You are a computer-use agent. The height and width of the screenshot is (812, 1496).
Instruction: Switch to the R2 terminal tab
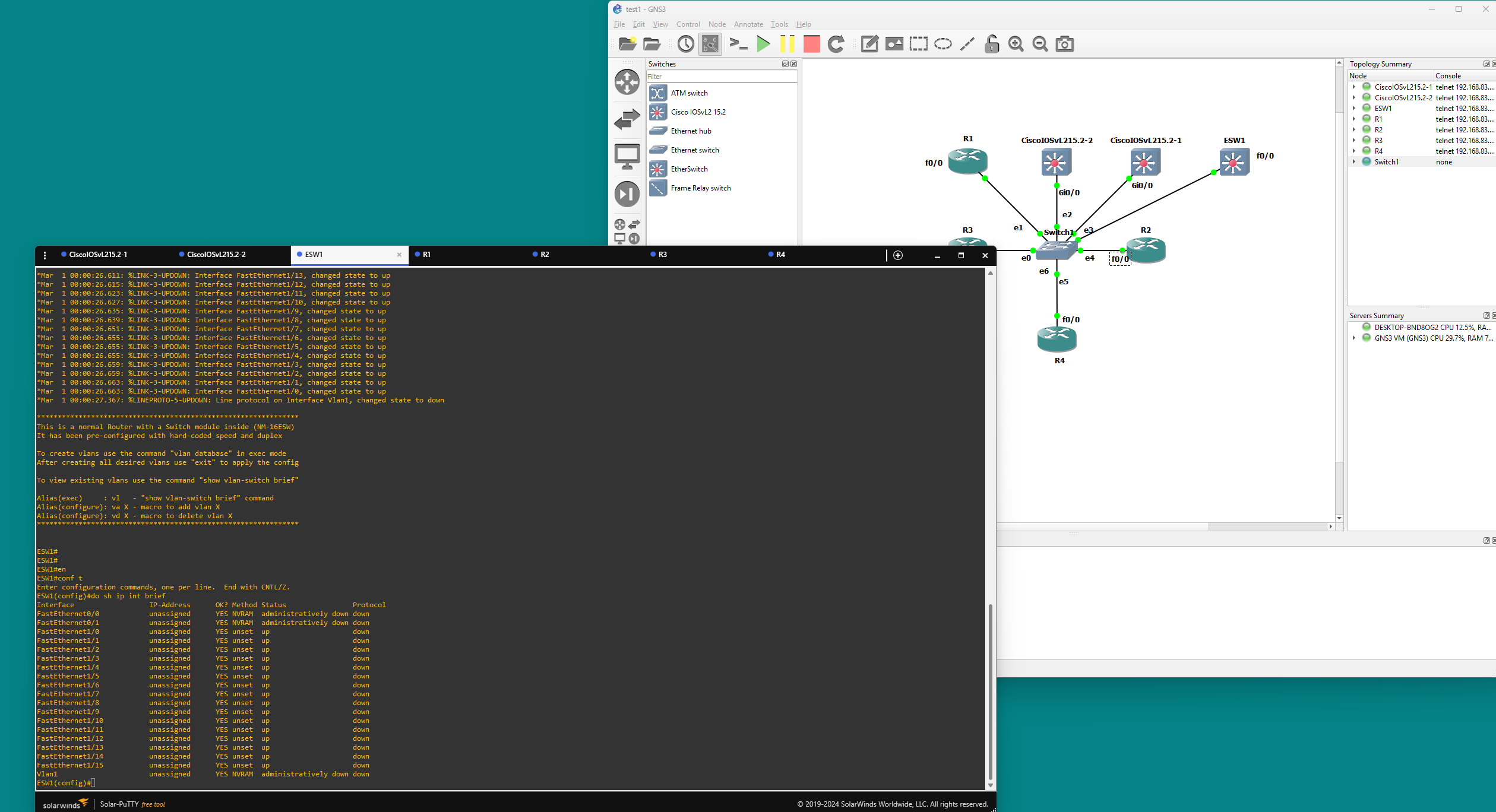pos(545,255)
